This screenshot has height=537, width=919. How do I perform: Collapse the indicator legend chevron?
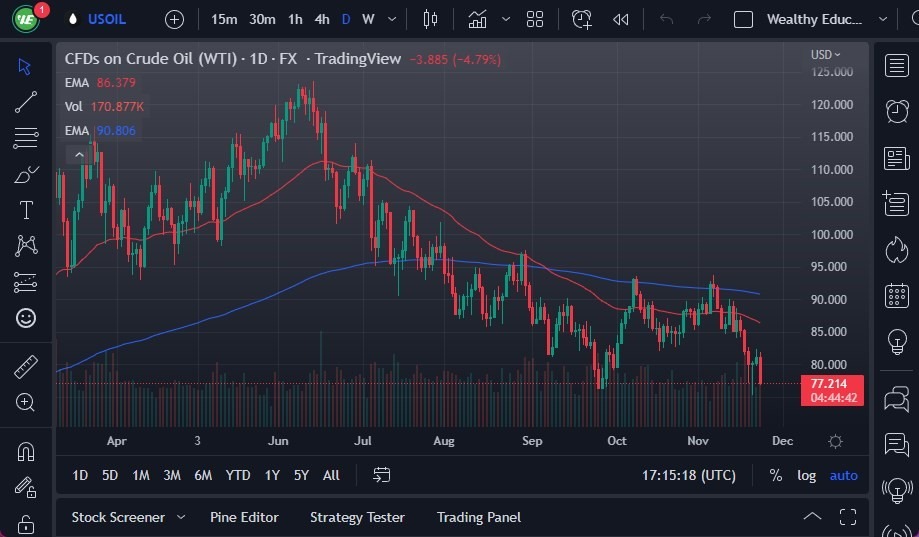78,154
